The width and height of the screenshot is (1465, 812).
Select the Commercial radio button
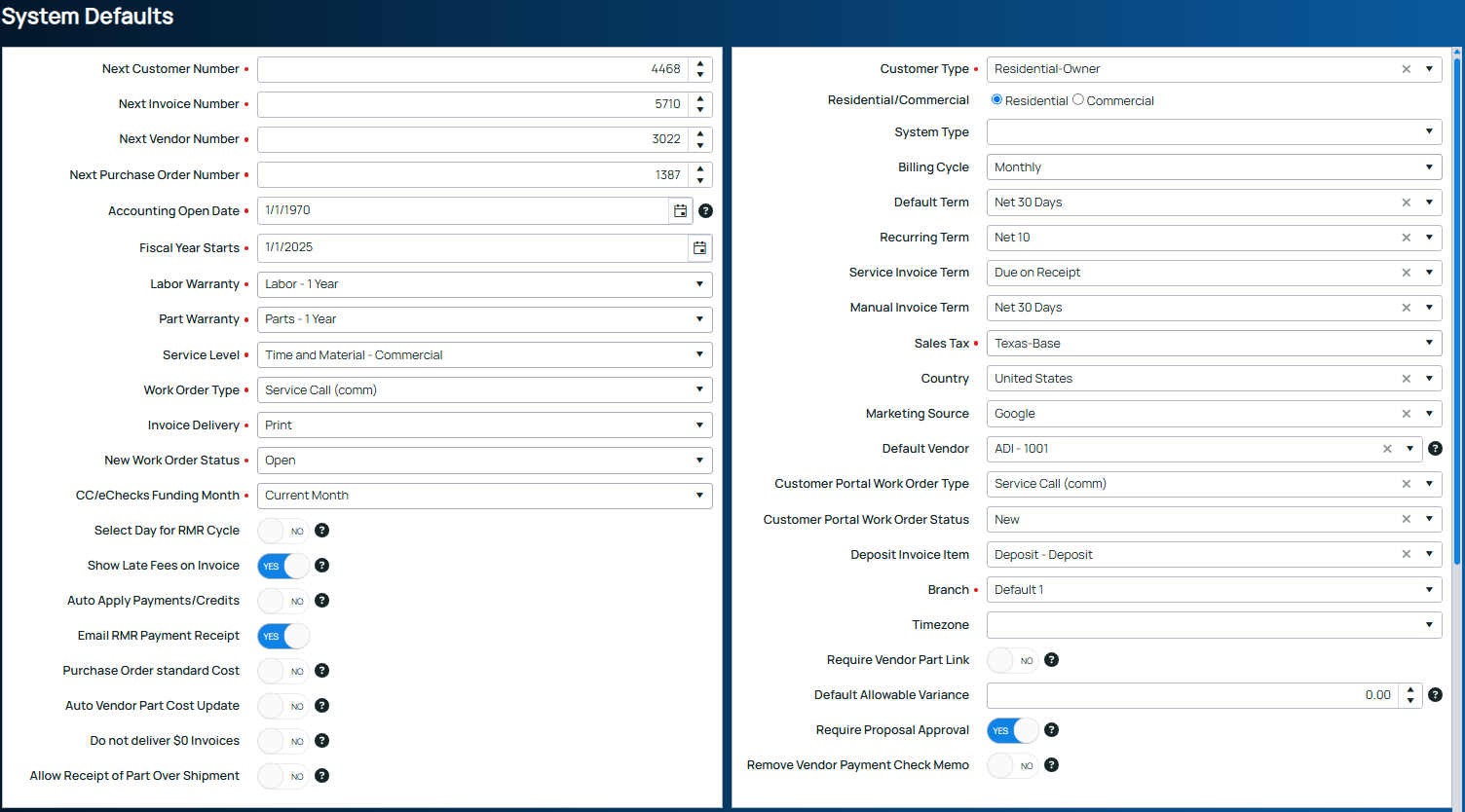coord(1078,99)
